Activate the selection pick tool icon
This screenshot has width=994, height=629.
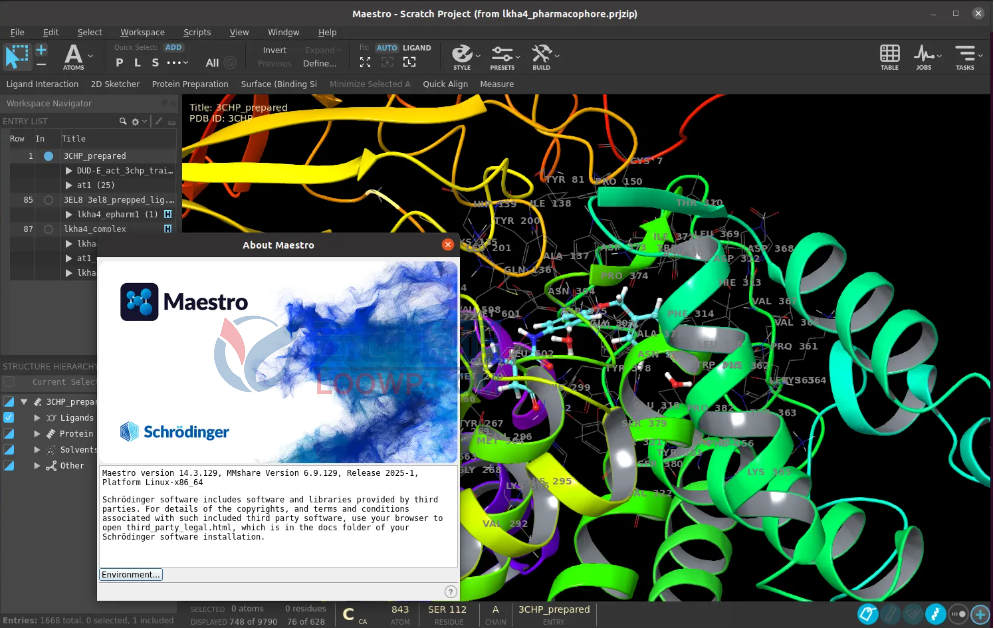tap(16, 56)
